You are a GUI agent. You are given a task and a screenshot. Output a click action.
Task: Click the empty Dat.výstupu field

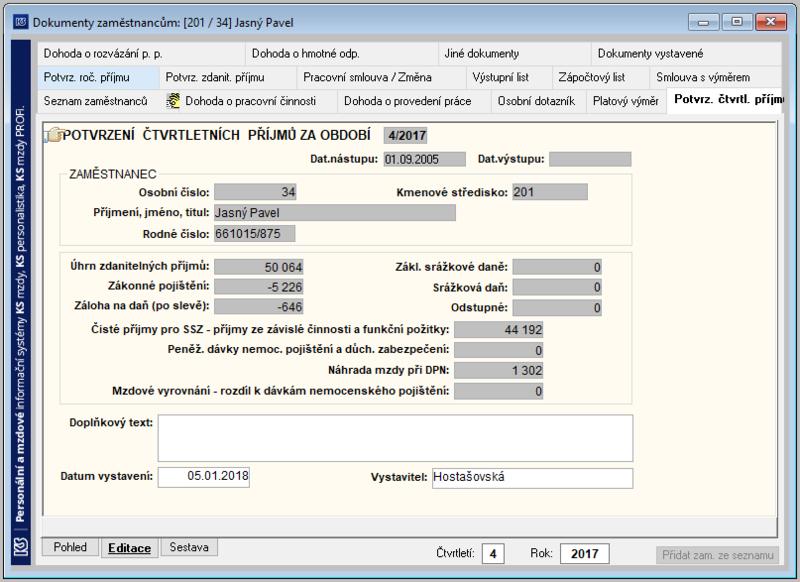590,159
